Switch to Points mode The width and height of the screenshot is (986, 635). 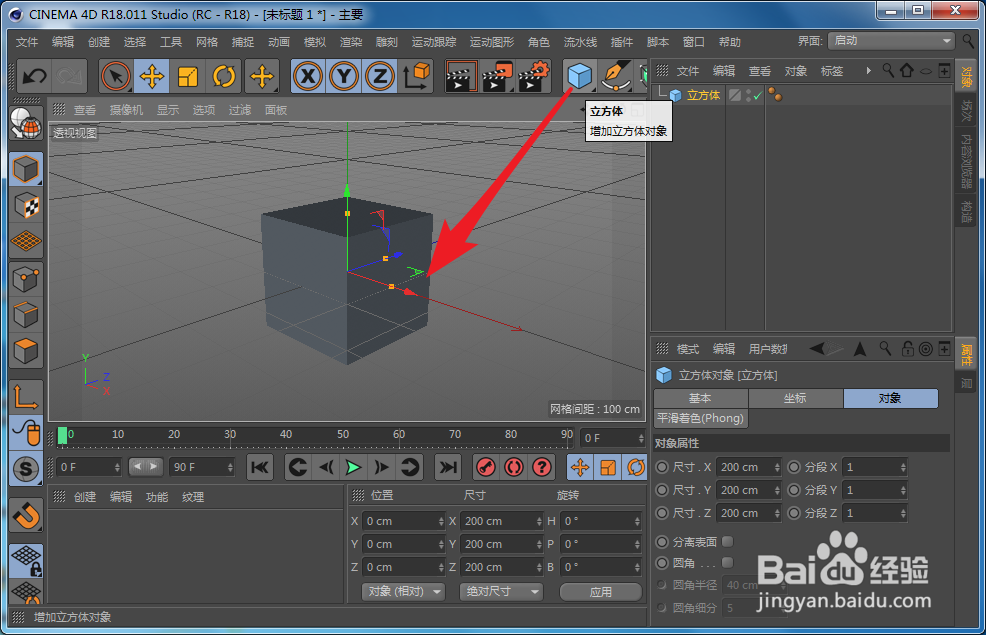tap(26, 279)
